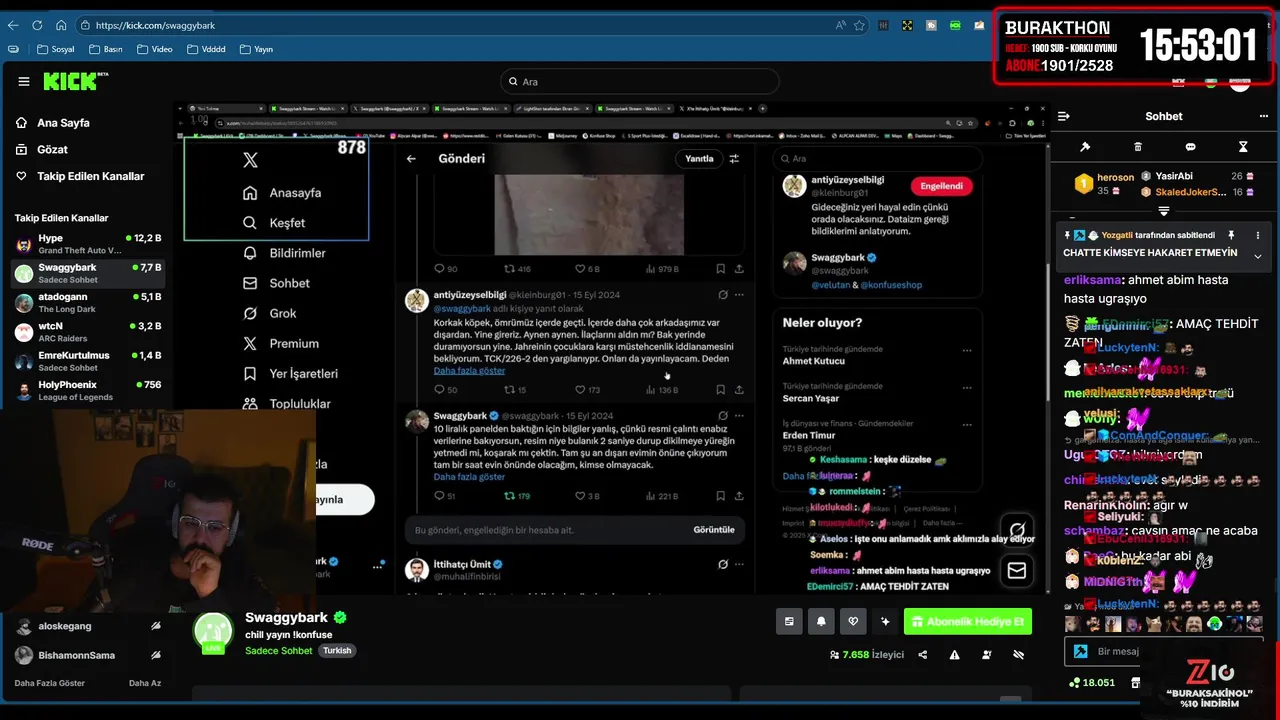Image resolution: width=1280 pixels, height=720 pixels.
Task: Click the chat bubble icon in chat toolbar
Action: [x=1190, y=147]
